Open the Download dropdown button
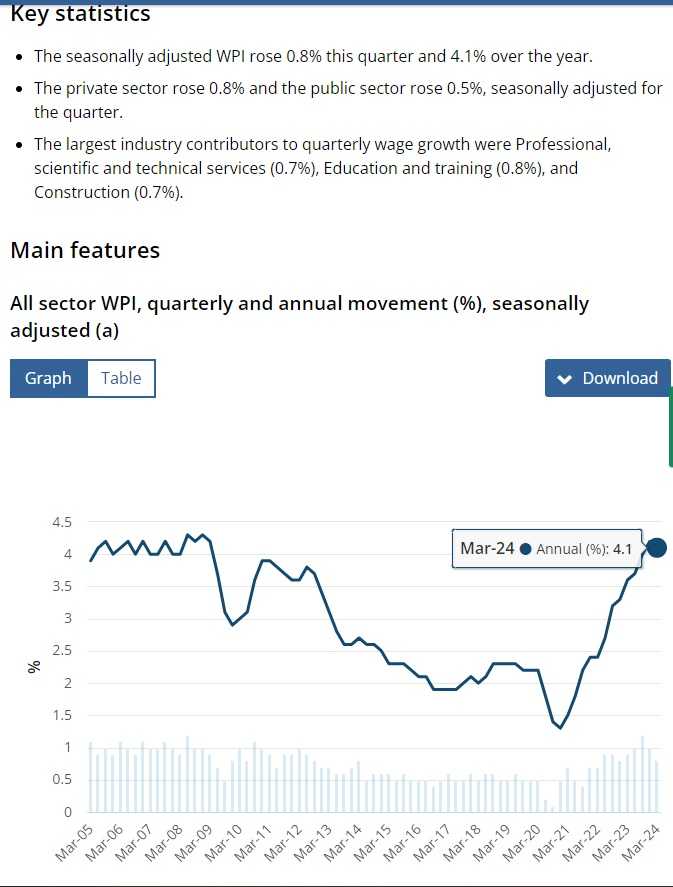The width and height of the screenshot is (673, 887). point(607,378)
